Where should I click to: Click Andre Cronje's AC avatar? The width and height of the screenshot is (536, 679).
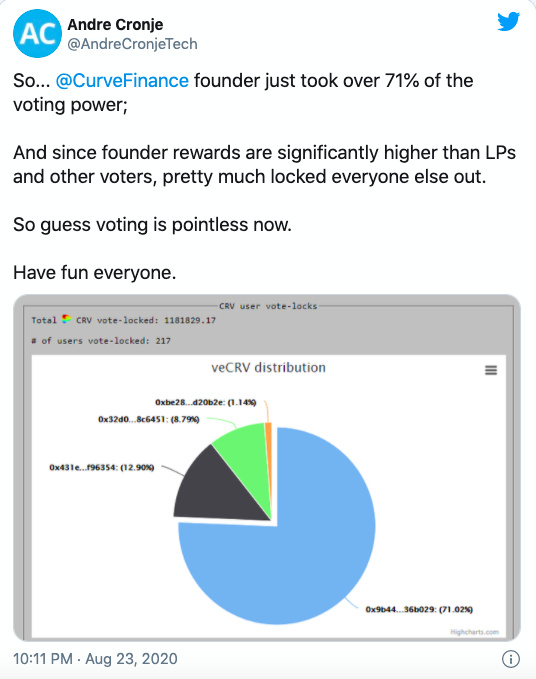37,33
